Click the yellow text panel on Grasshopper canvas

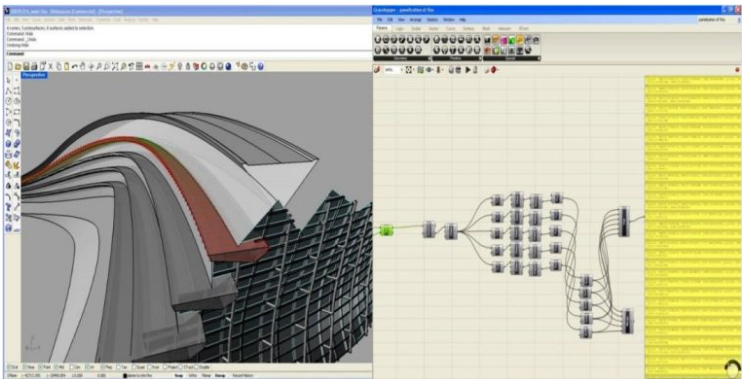pyautogui.click(x=693, y=227)
